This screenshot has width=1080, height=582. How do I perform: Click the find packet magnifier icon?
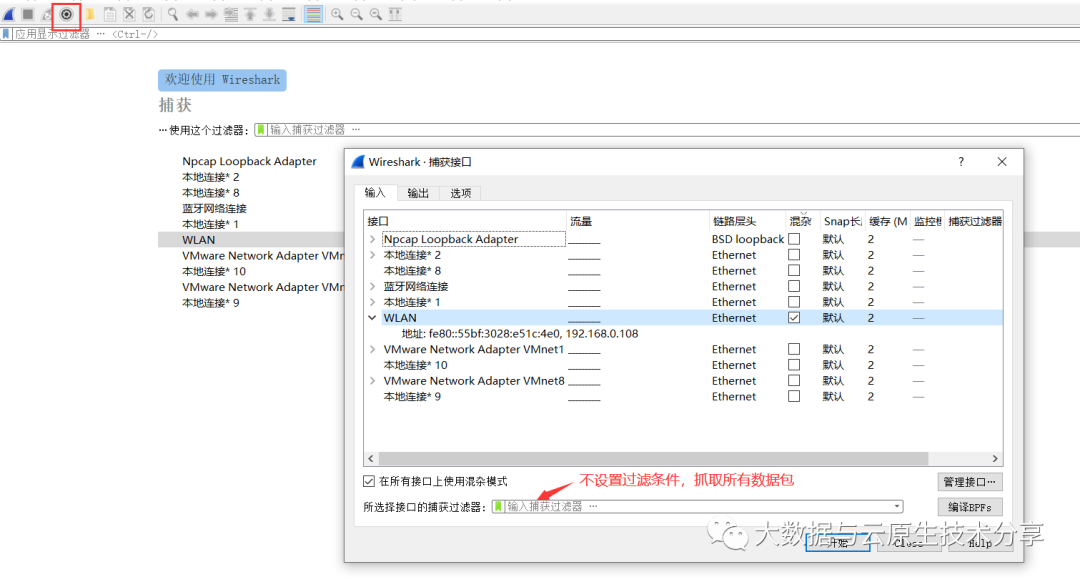[x=173, y=14]
